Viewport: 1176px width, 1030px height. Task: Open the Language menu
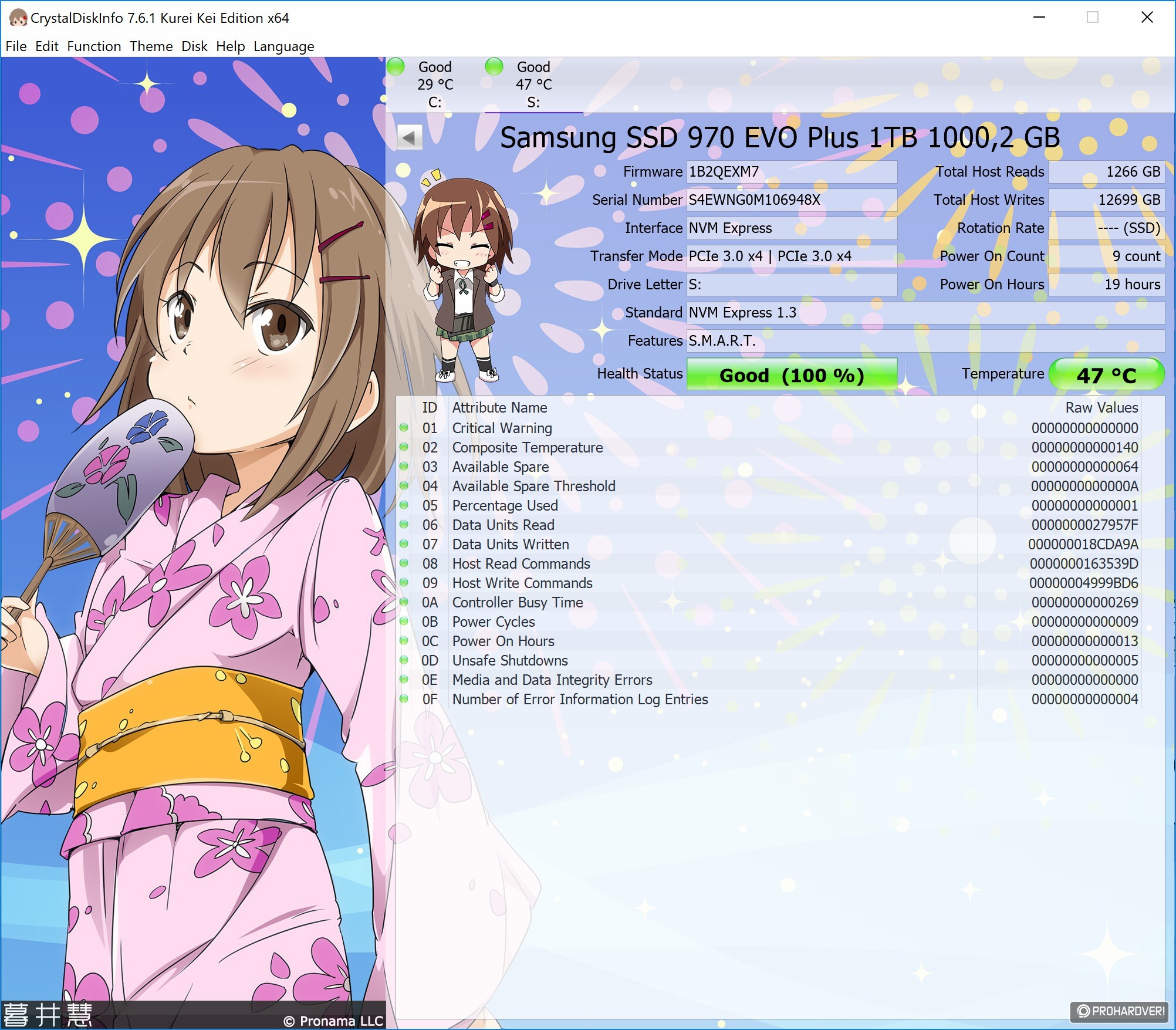tap(284, 46)
